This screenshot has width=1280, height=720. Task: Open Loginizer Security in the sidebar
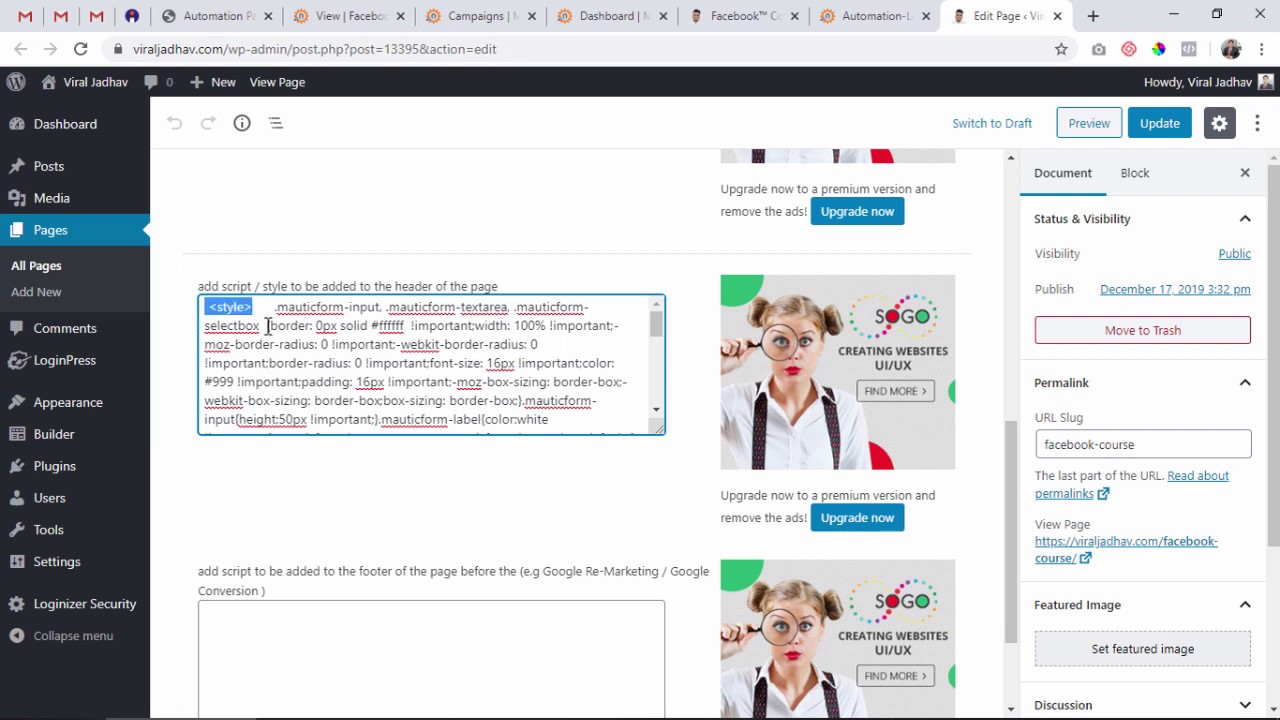tap(85, 604)
